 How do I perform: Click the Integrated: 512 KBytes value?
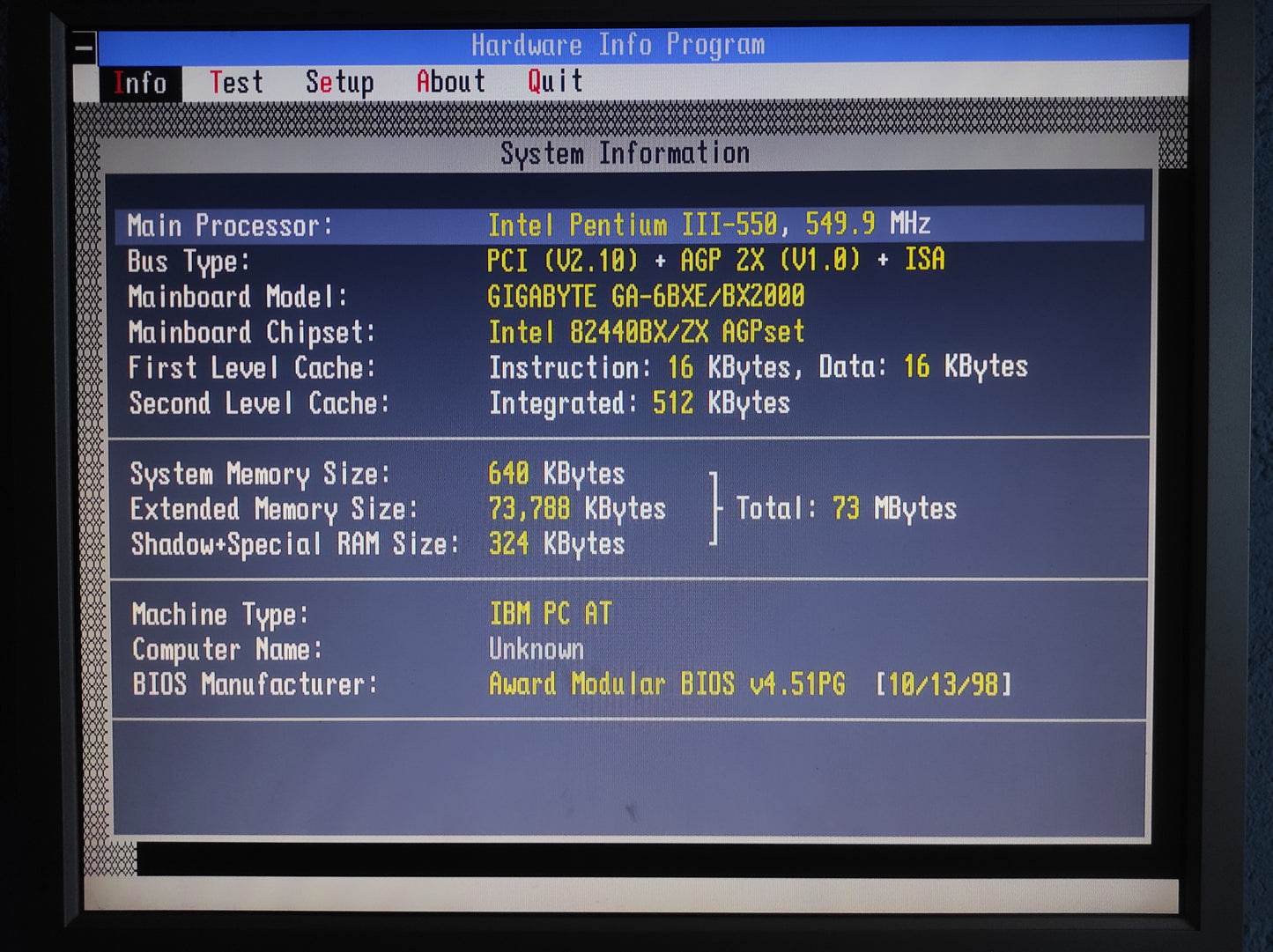point(640,403)
